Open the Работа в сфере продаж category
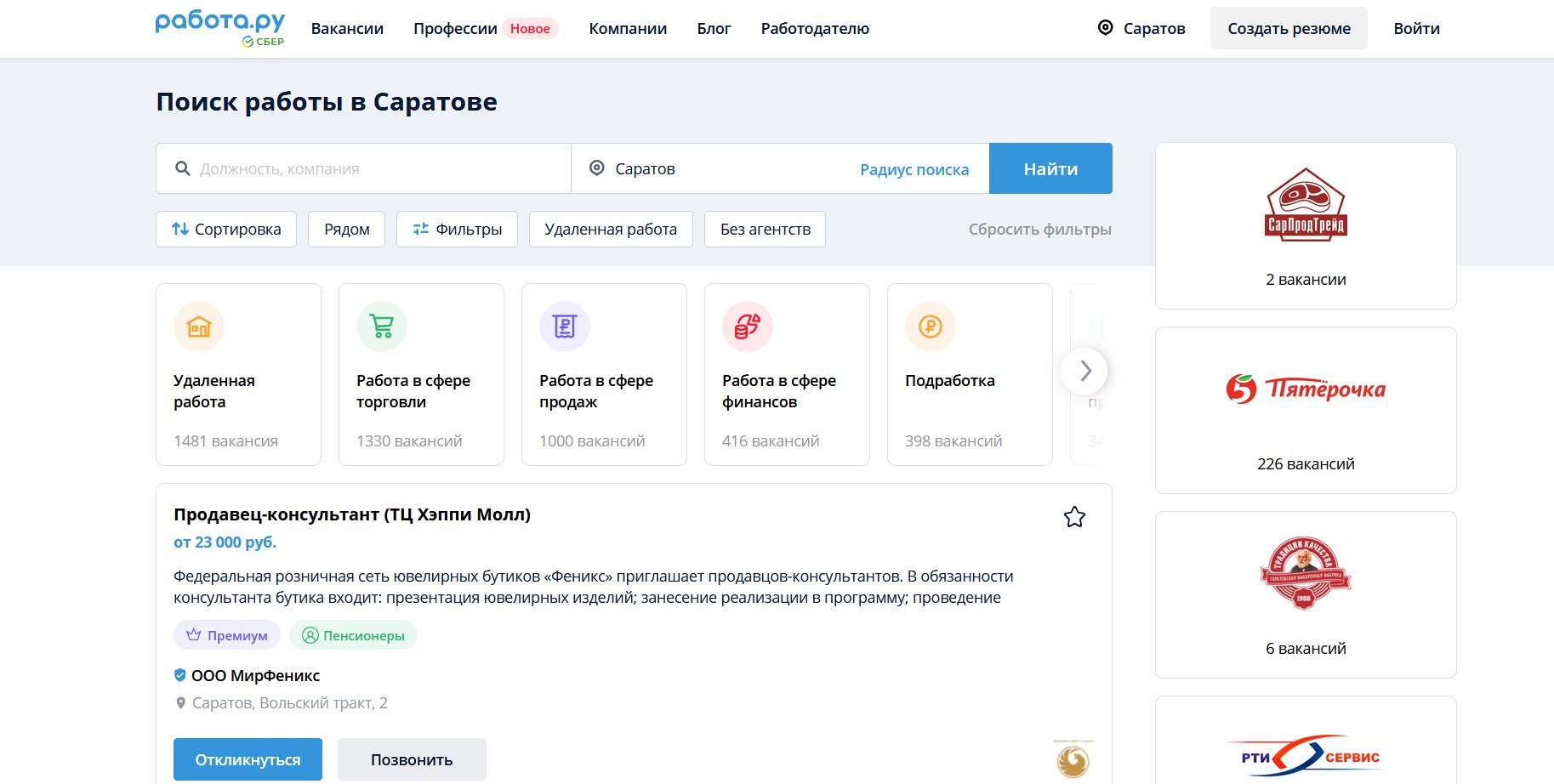Viewport: 1554px width, 784px height. [596, 391]
